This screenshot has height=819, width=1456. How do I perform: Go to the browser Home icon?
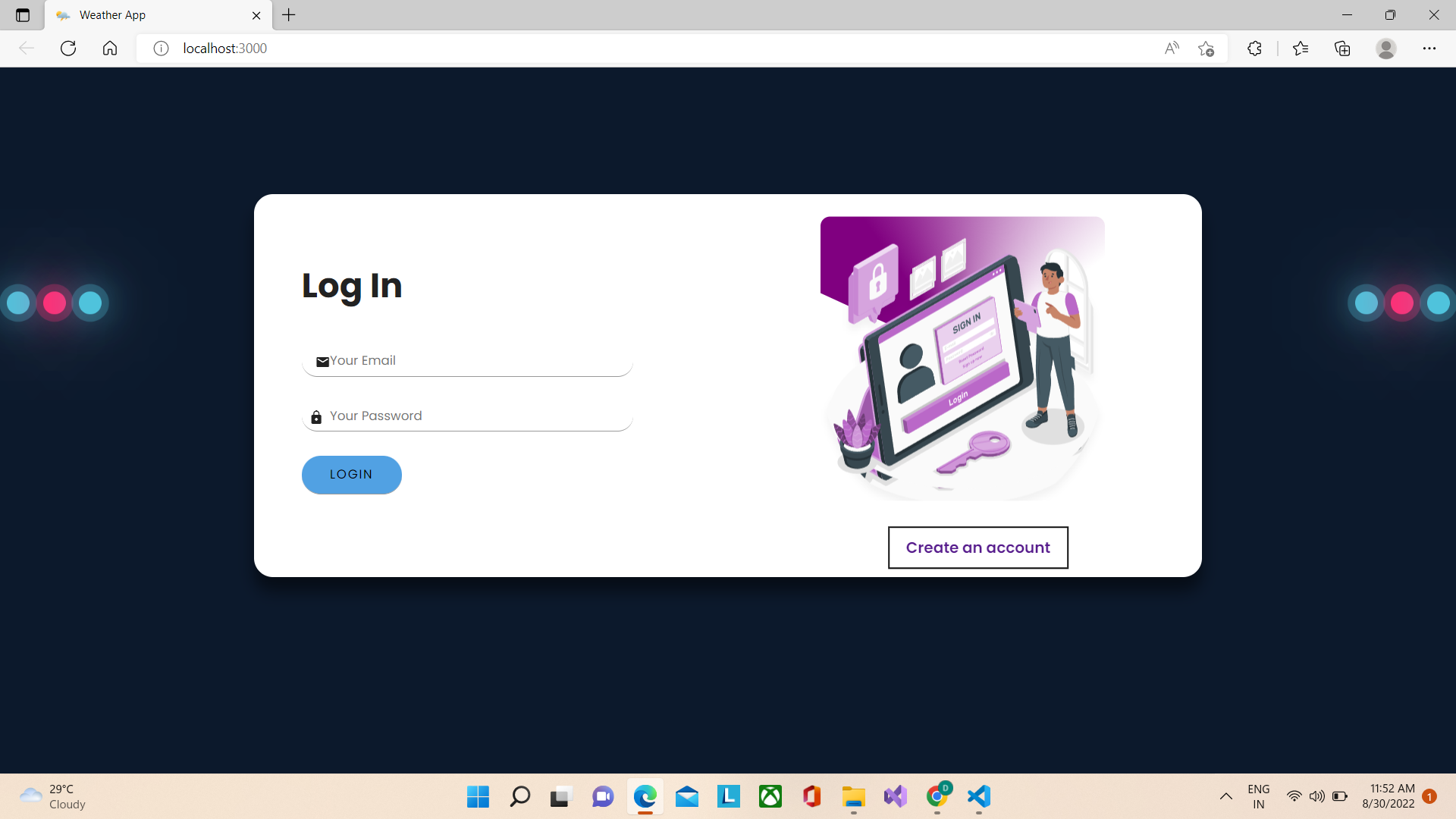[x=110, y=49]
